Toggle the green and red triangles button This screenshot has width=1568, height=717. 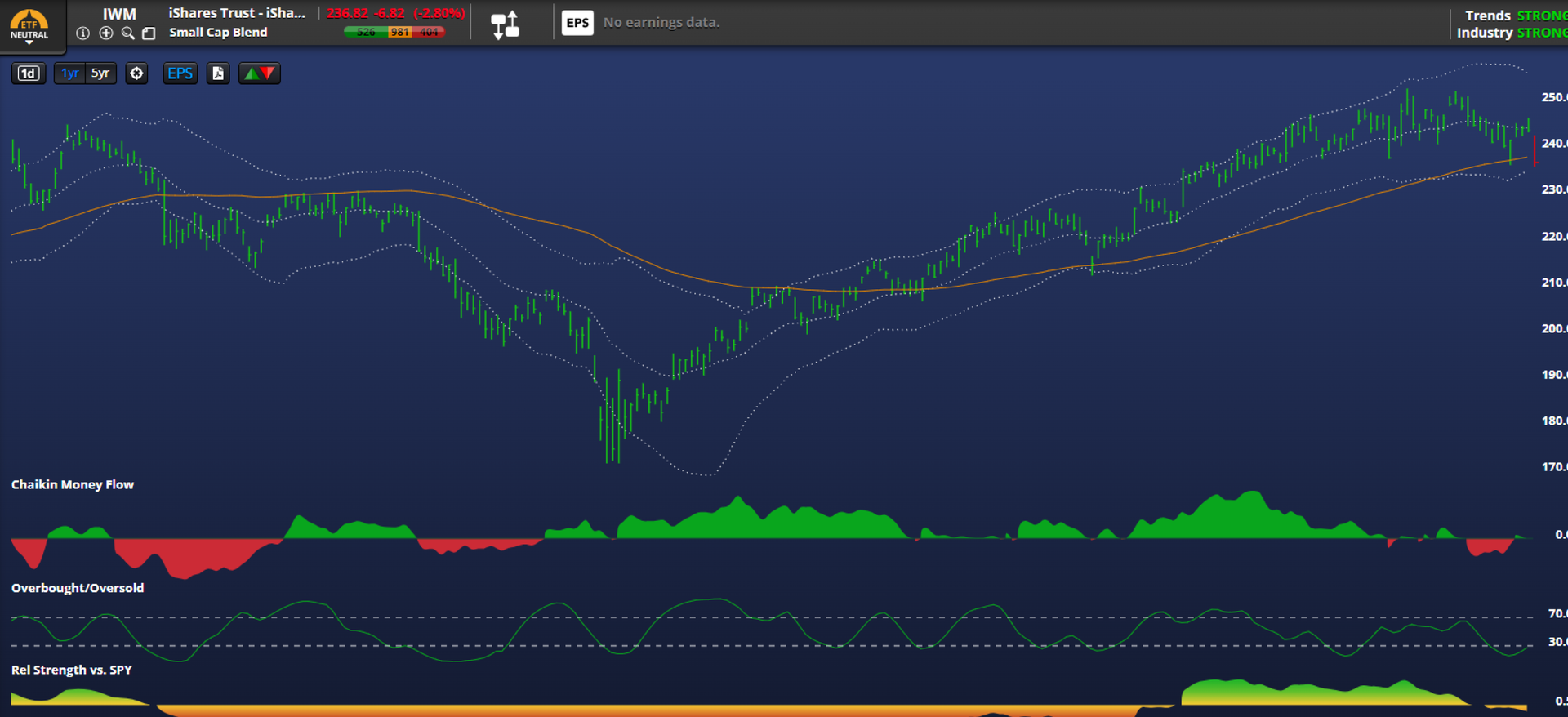point(259,73)
